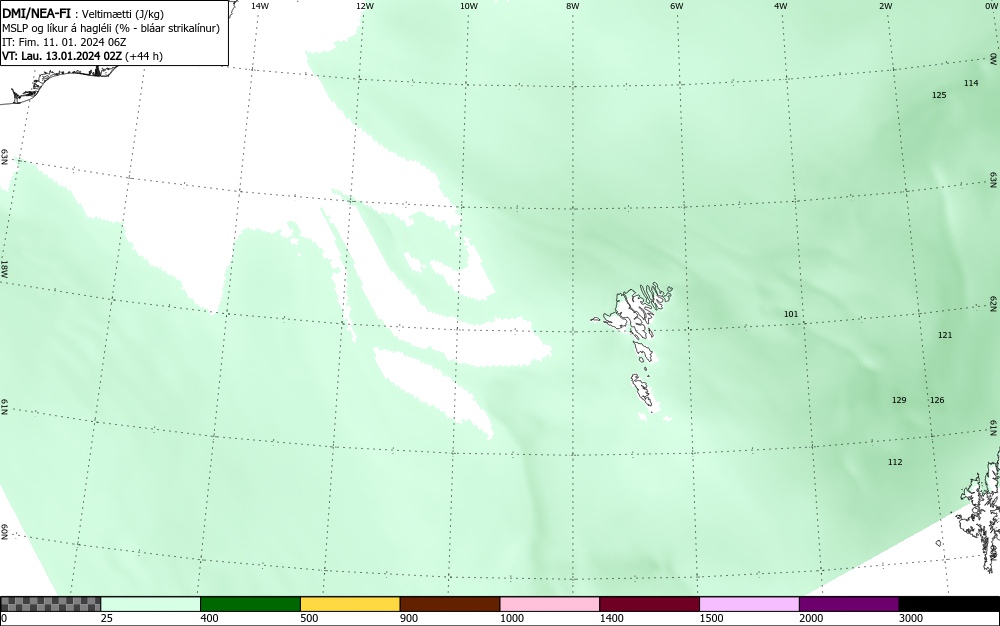Screen dimensions: 1000x626
Task: Click the legend tick label '400'
Action: pos(209,618)
